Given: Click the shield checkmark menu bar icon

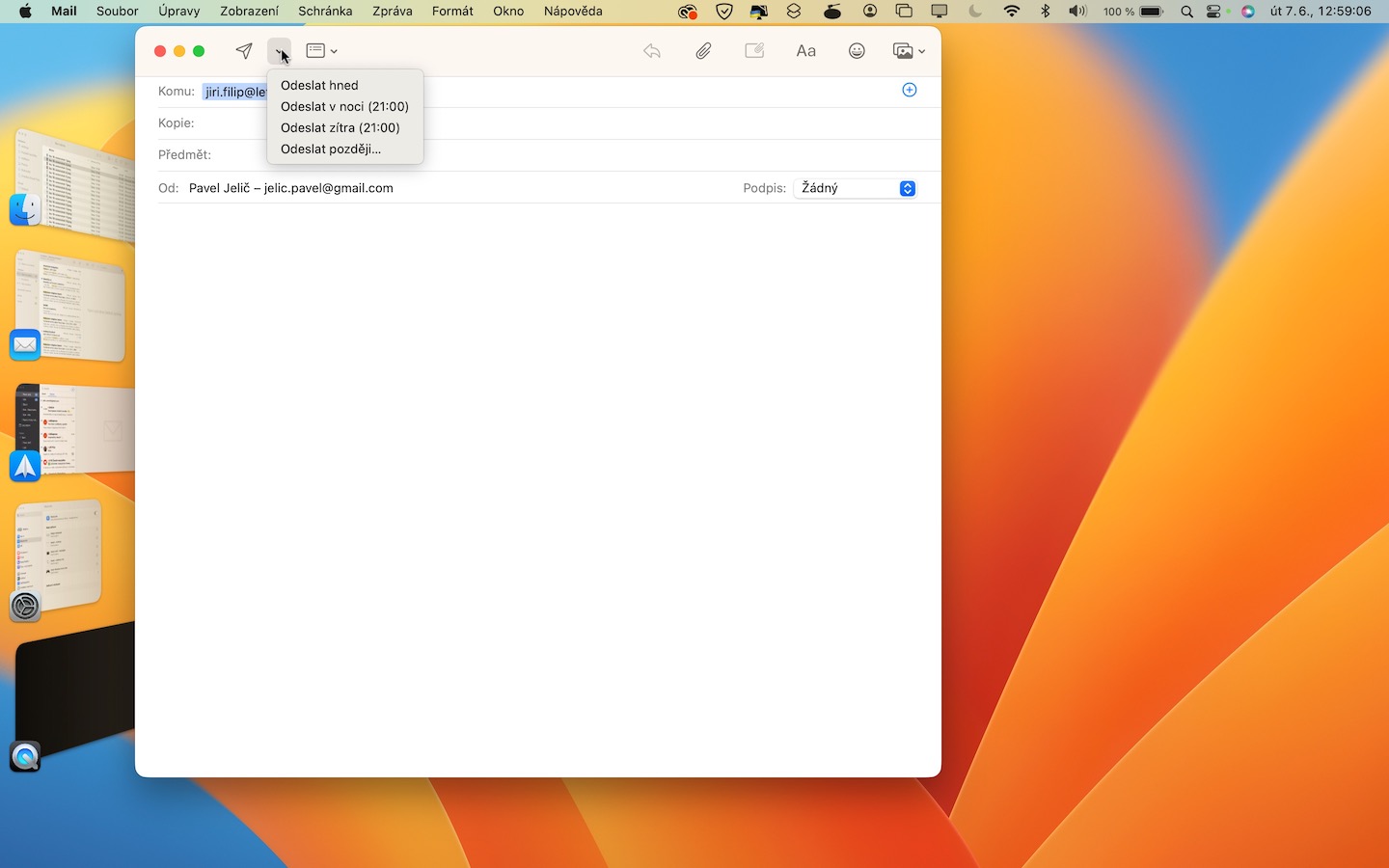Looking at the screenshot, I should pos(724,12).
